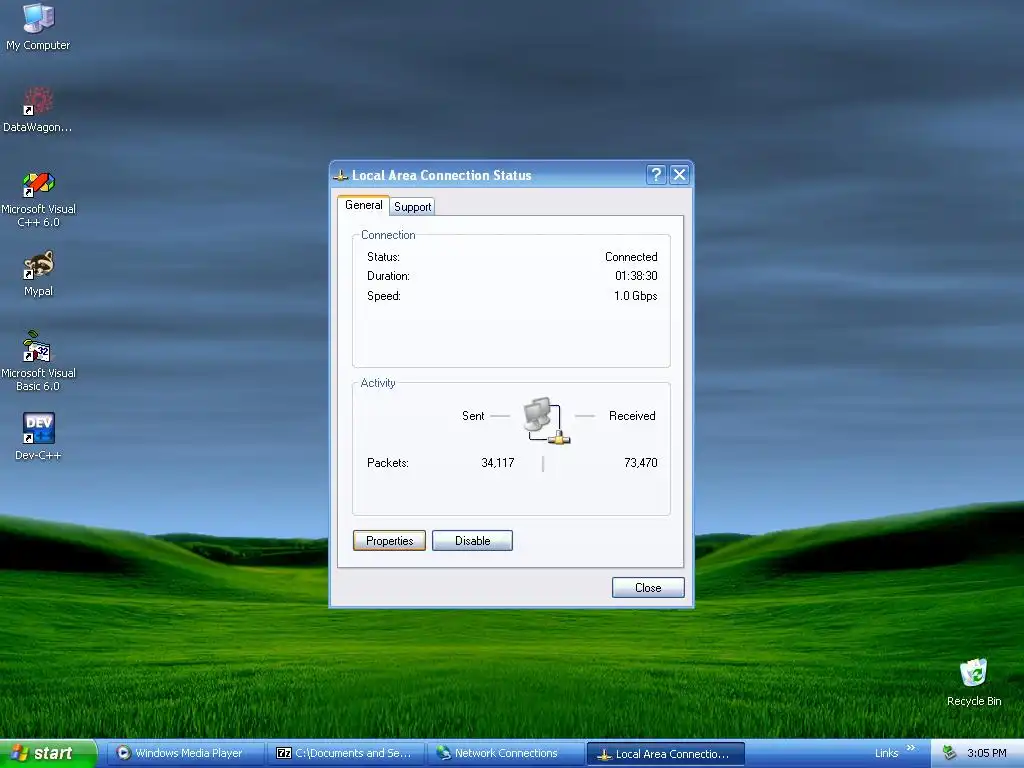The image size is (1024, 768).
Task: Close the dialog with the title bar X
Action: click(x=679, y=174)
